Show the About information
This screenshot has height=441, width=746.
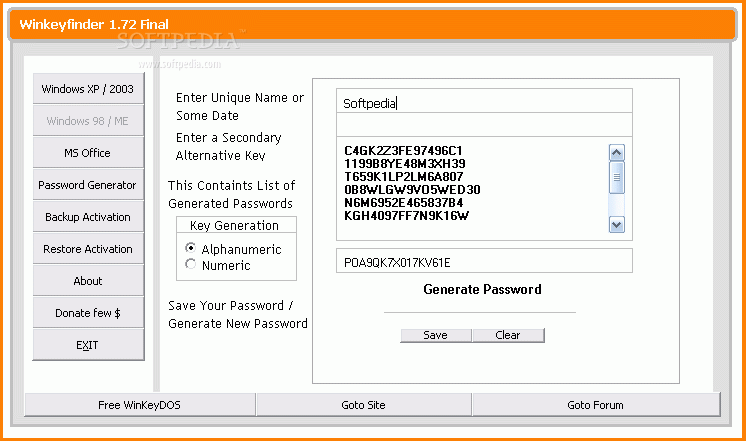tap(88, 281)
